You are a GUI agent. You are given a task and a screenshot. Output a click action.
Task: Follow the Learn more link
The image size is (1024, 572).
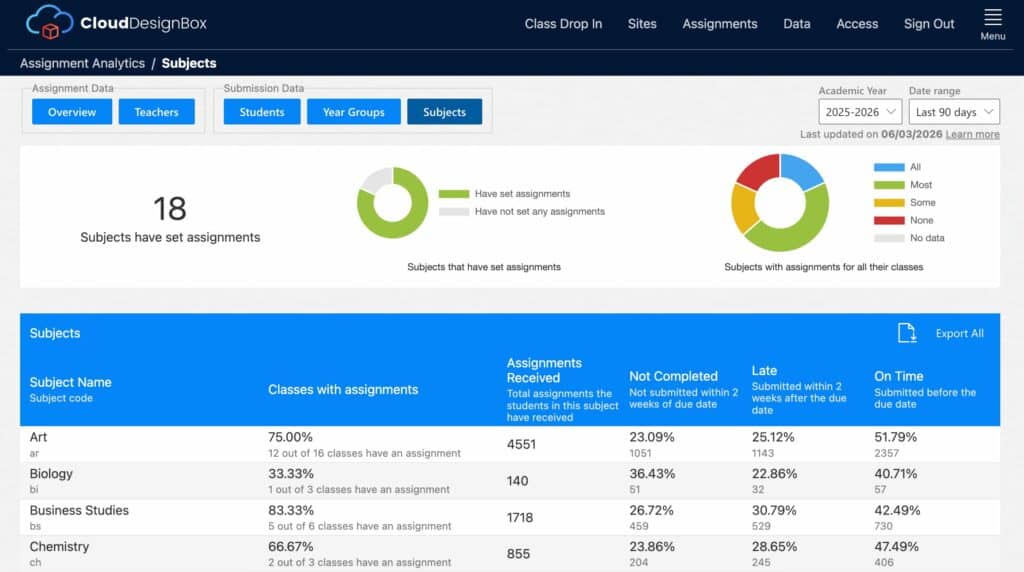(x=972, y=134)
